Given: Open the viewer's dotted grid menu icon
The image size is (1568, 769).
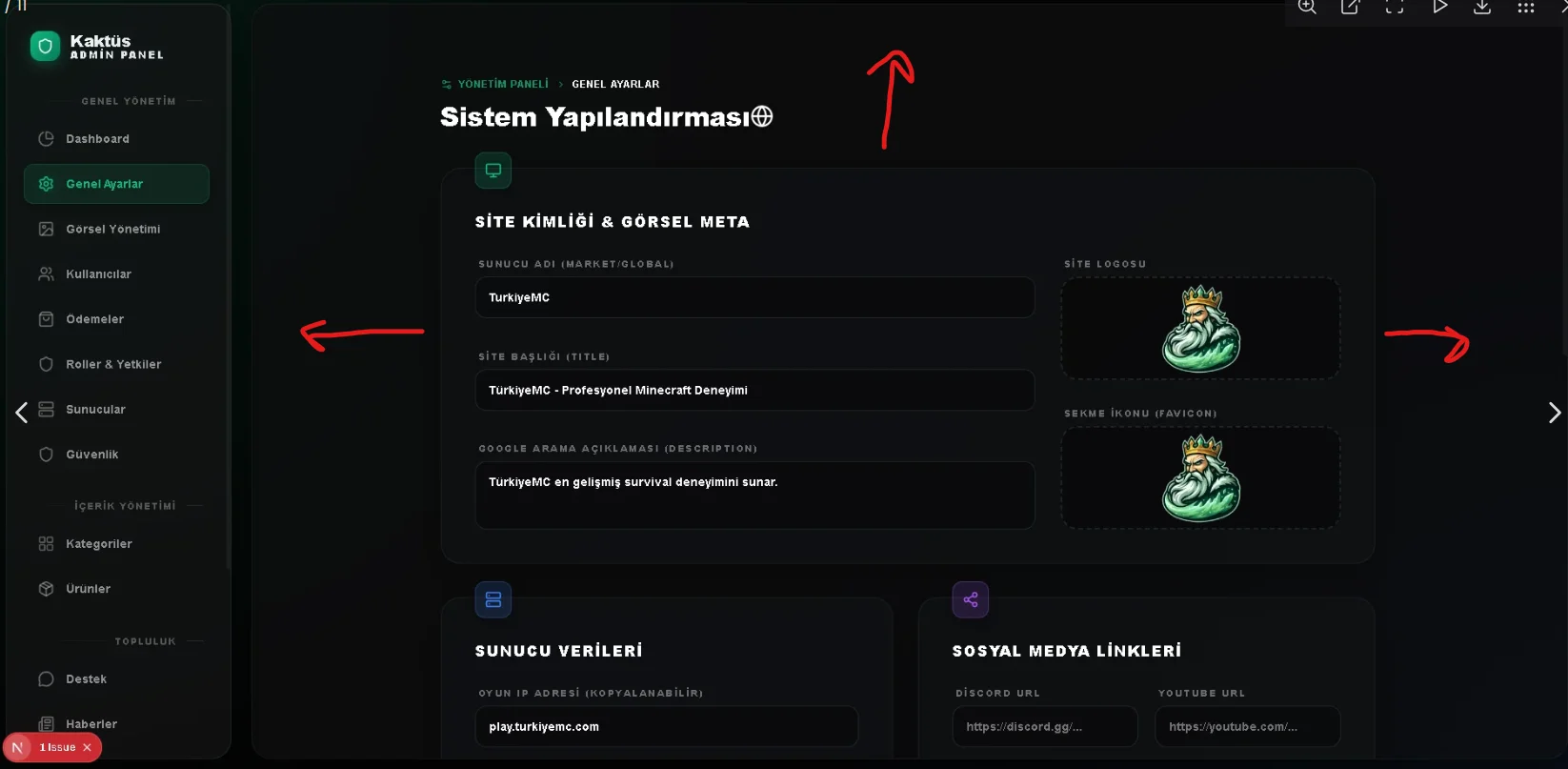Looking at the screenshot, I should click(x=1526, y=8).
